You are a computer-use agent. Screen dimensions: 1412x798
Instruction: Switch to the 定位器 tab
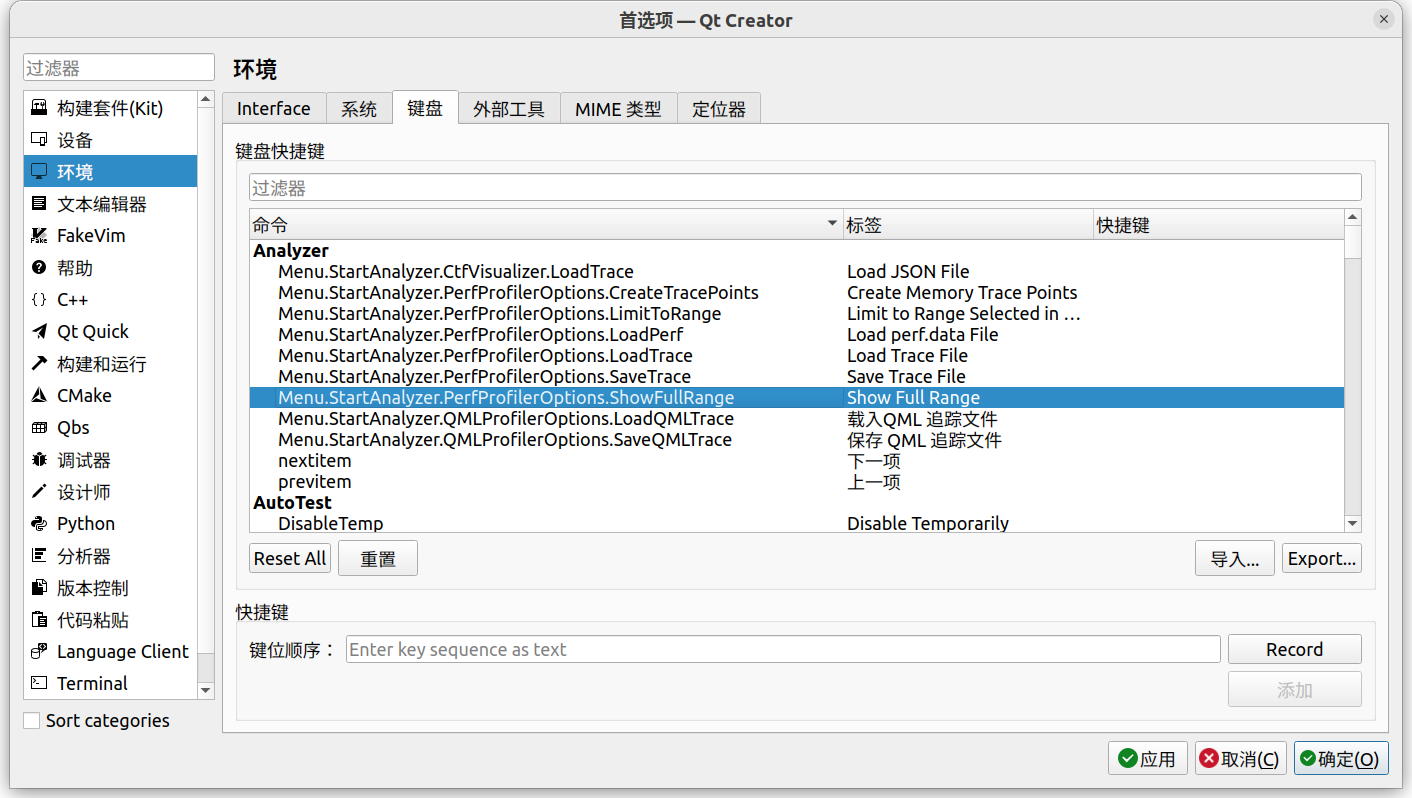(719, 109)
